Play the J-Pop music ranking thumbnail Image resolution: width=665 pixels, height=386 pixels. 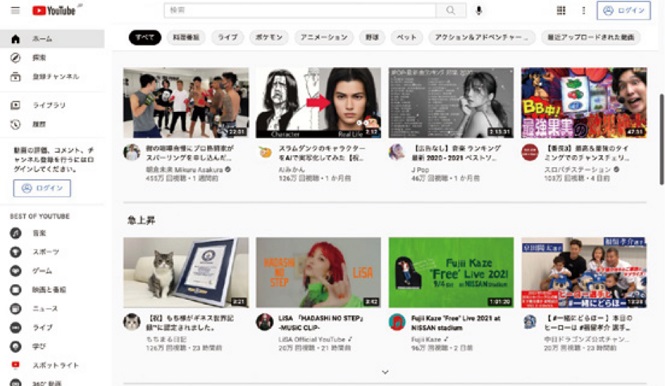(451, 103)
